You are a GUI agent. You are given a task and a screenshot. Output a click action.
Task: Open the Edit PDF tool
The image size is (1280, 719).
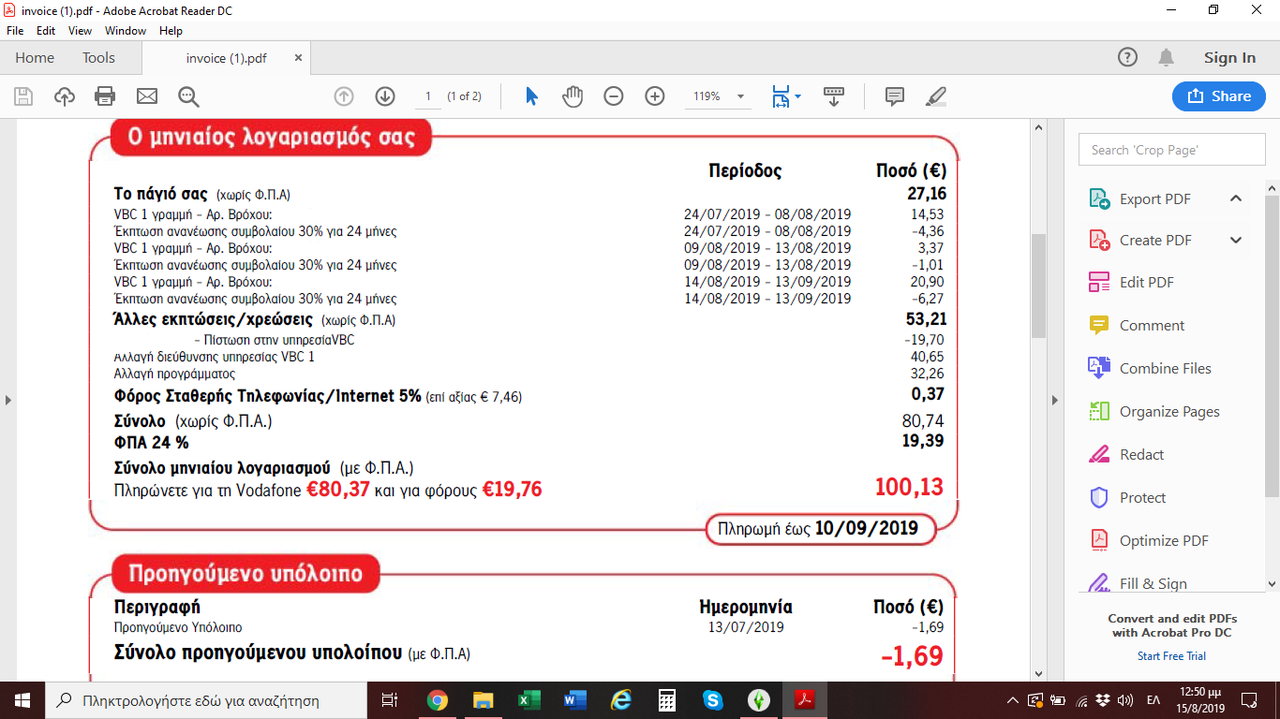1146,282
